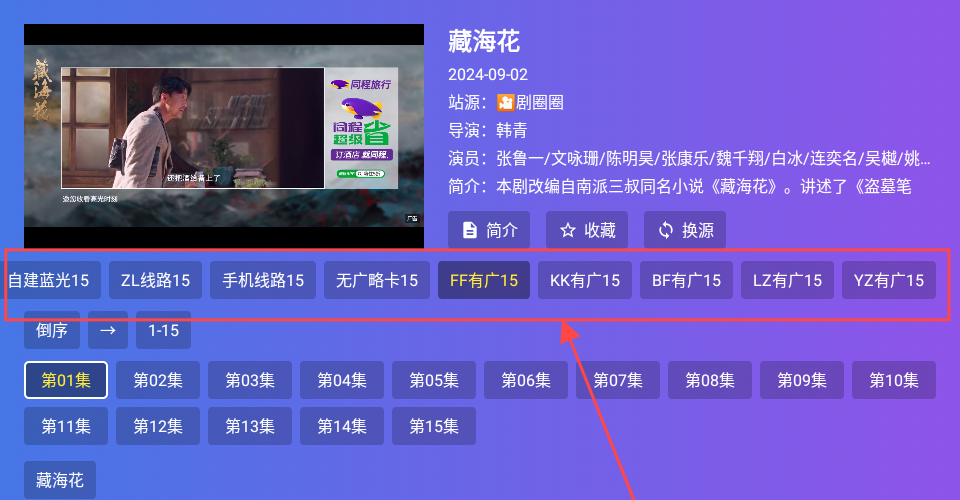Viewport: 960px width, 500px height.
Task: Click the right arrow button beside 倒序
Action: pyautogui.click(x=107, y=330)
